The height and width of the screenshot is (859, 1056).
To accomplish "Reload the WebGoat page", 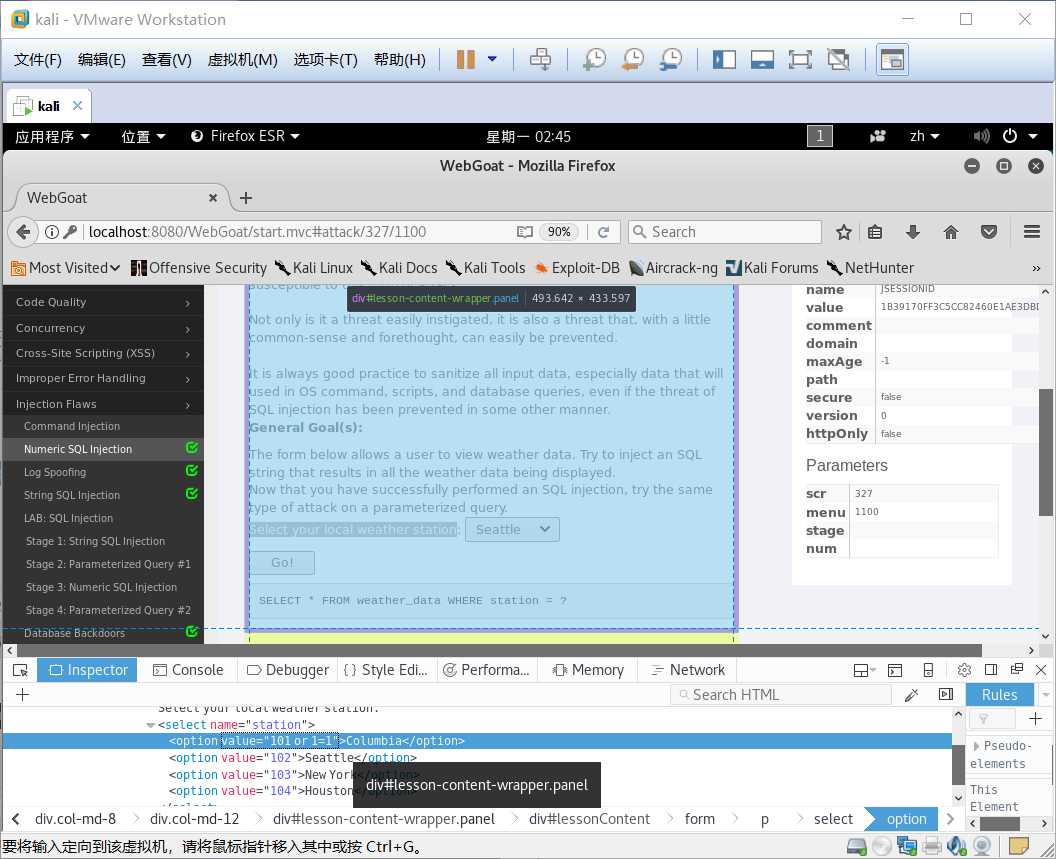I will pos(603,232).
